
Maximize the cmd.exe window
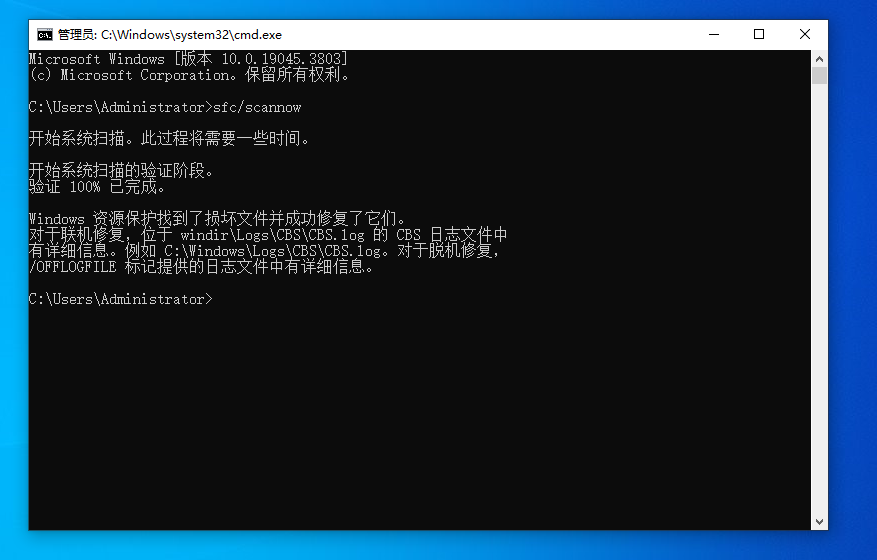point(759,35)
